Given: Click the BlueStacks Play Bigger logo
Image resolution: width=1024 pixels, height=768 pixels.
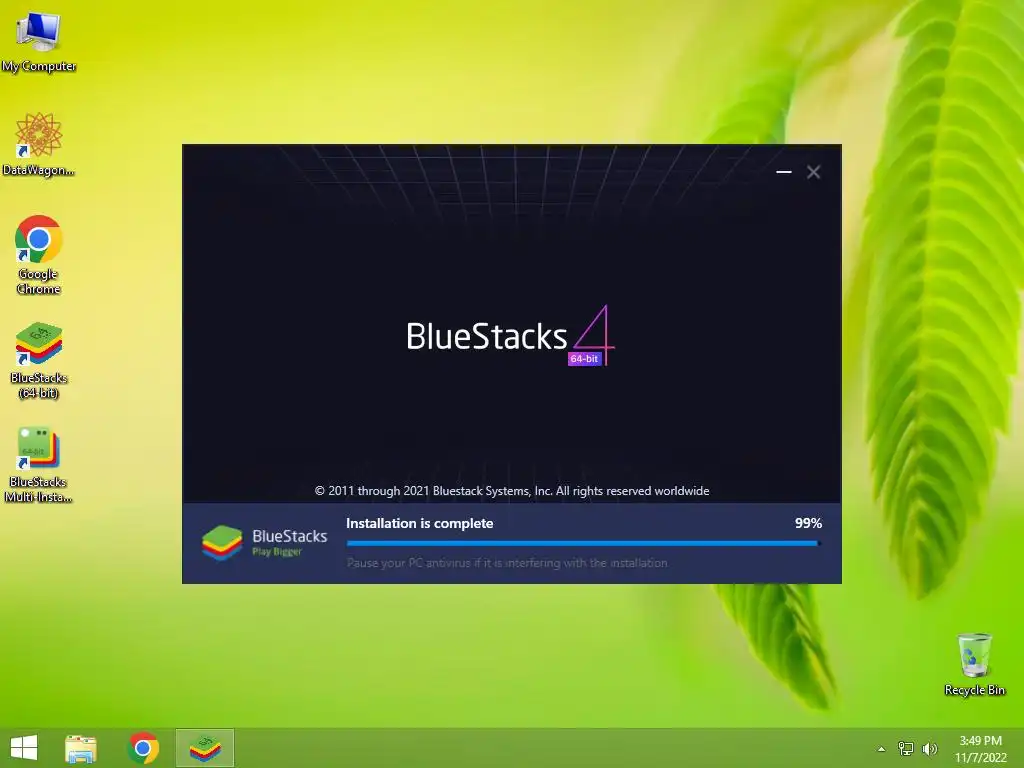Looking at the screenshot, I should click(264, 543).
